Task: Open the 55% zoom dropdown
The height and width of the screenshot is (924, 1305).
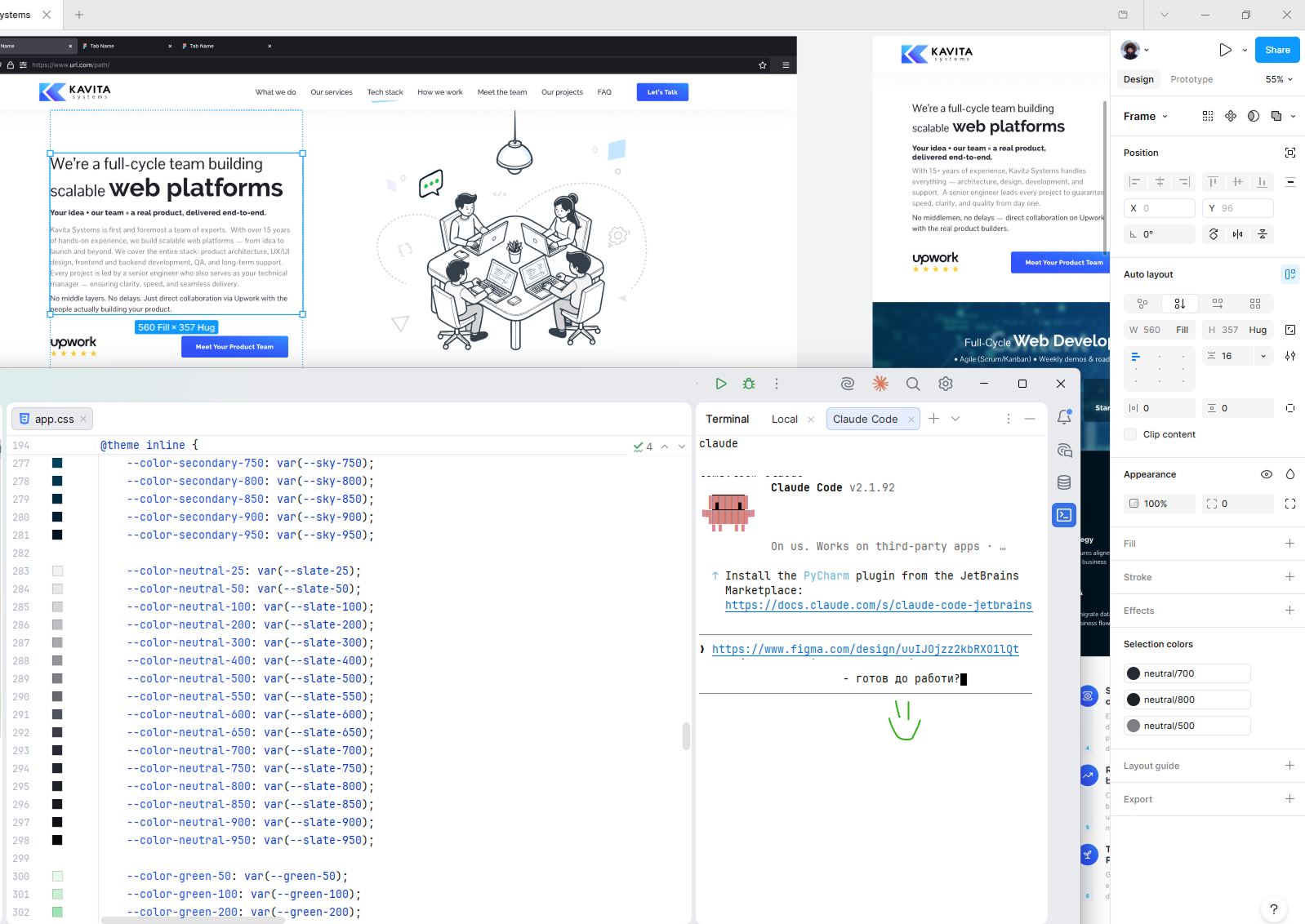Action: pos(1279,79)
